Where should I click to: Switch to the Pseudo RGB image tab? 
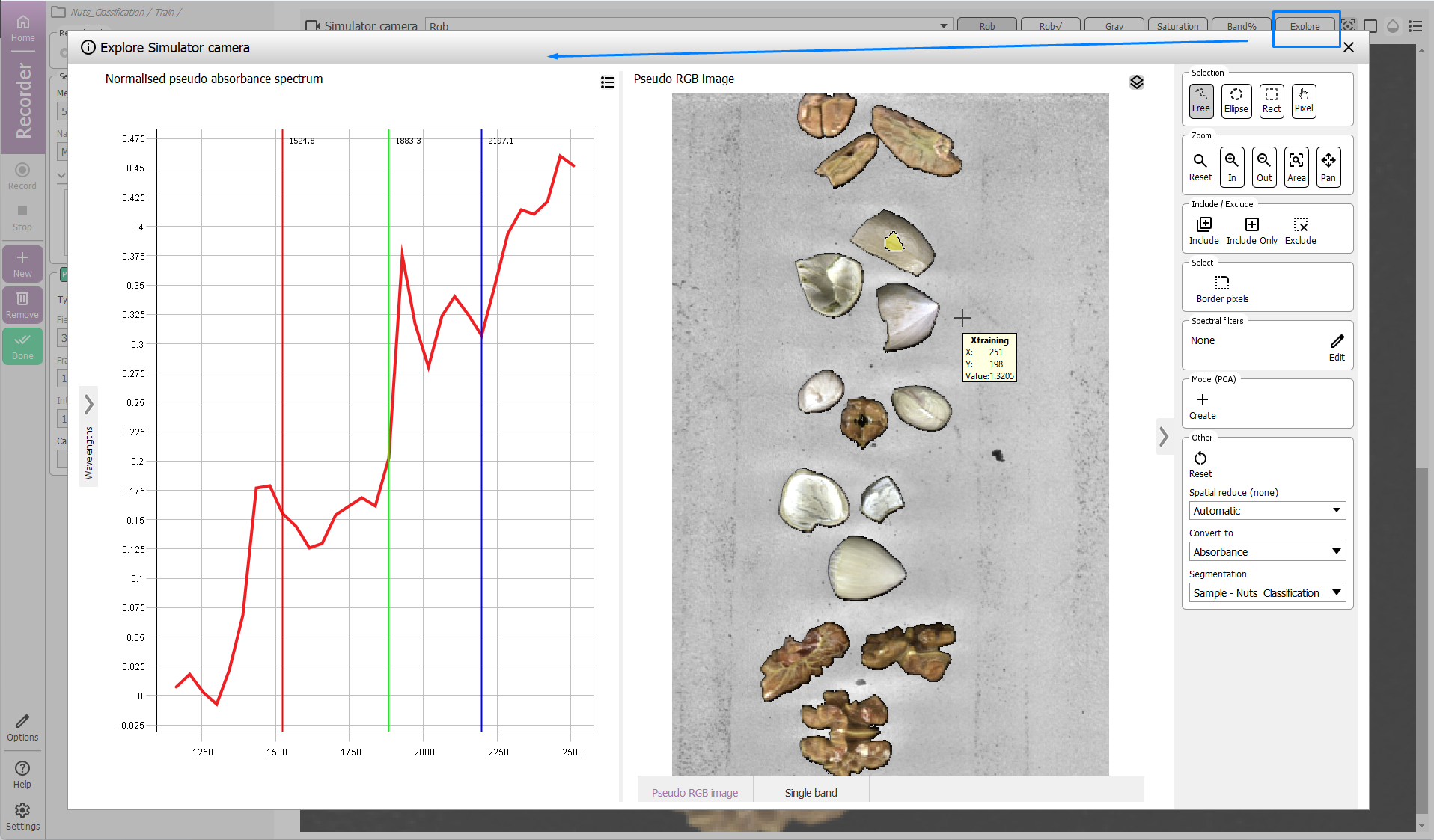[695, 793]
